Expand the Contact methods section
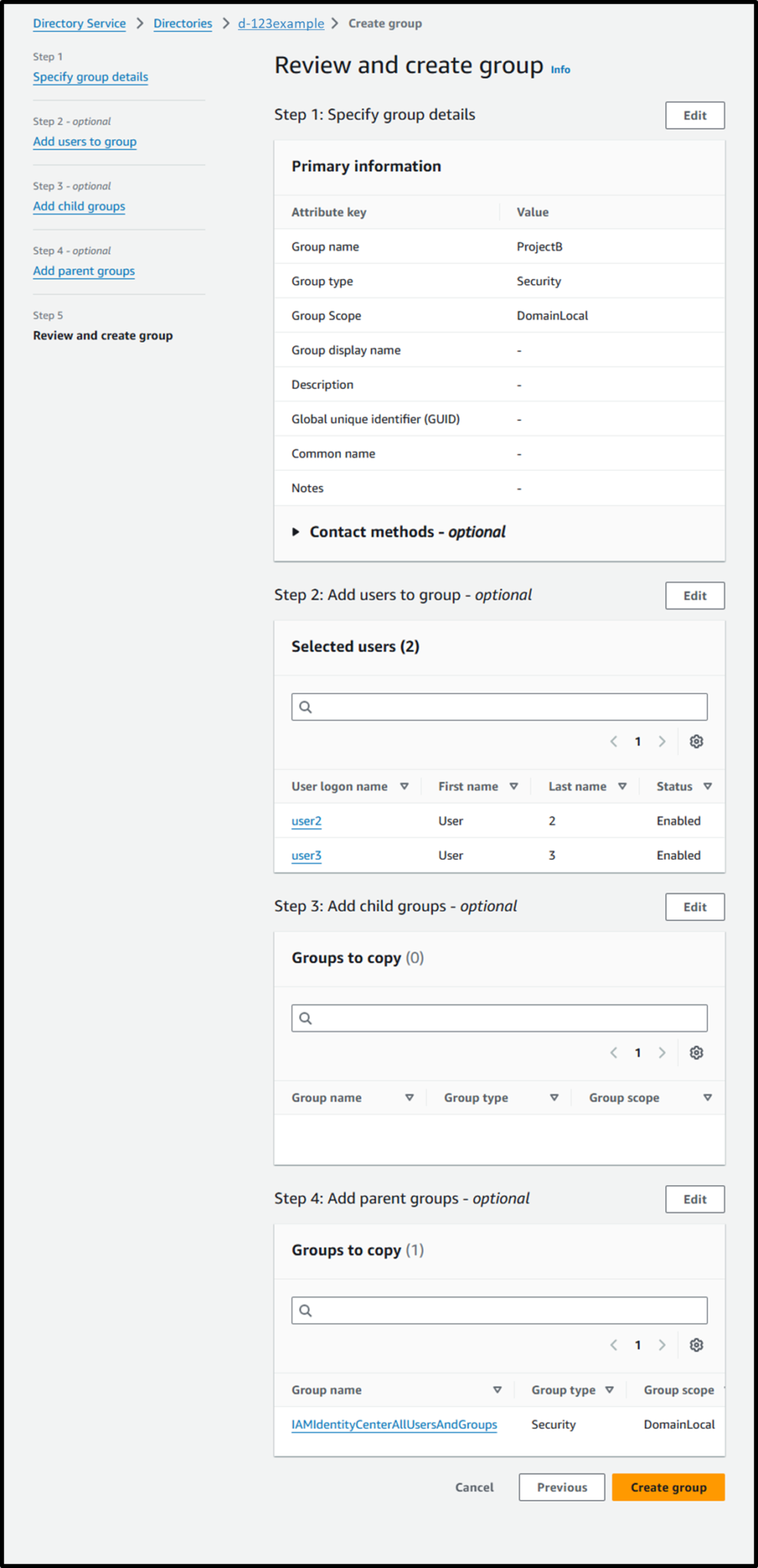The image size is (758, 1568). tap(296, 531)
